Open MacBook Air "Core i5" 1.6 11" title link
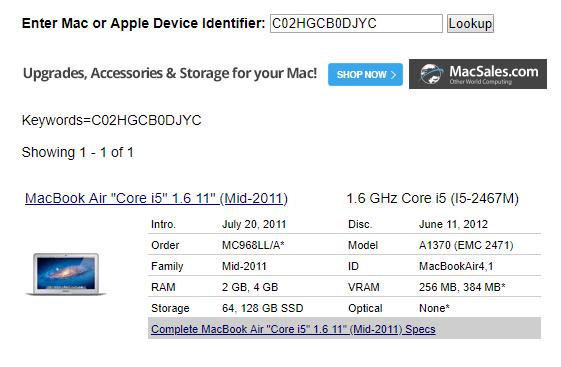The width and height of the screenshot is (561, 367). [x=156, y=198]
